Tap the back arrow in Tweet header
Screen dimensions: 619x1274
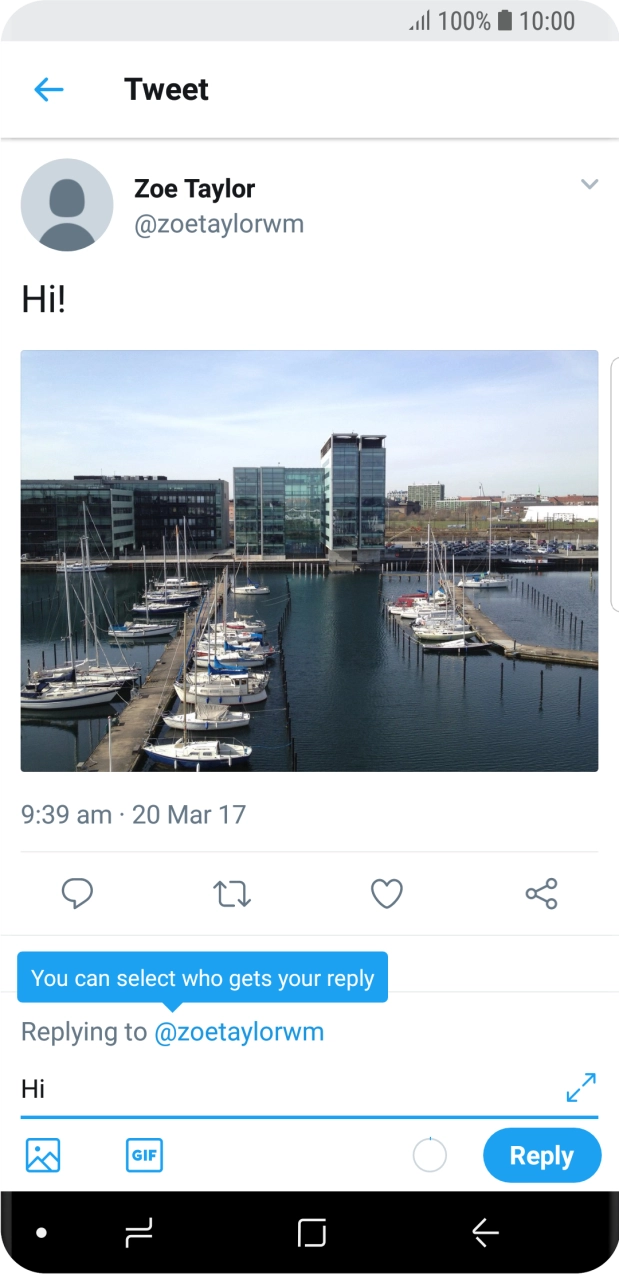click(48, 90)
